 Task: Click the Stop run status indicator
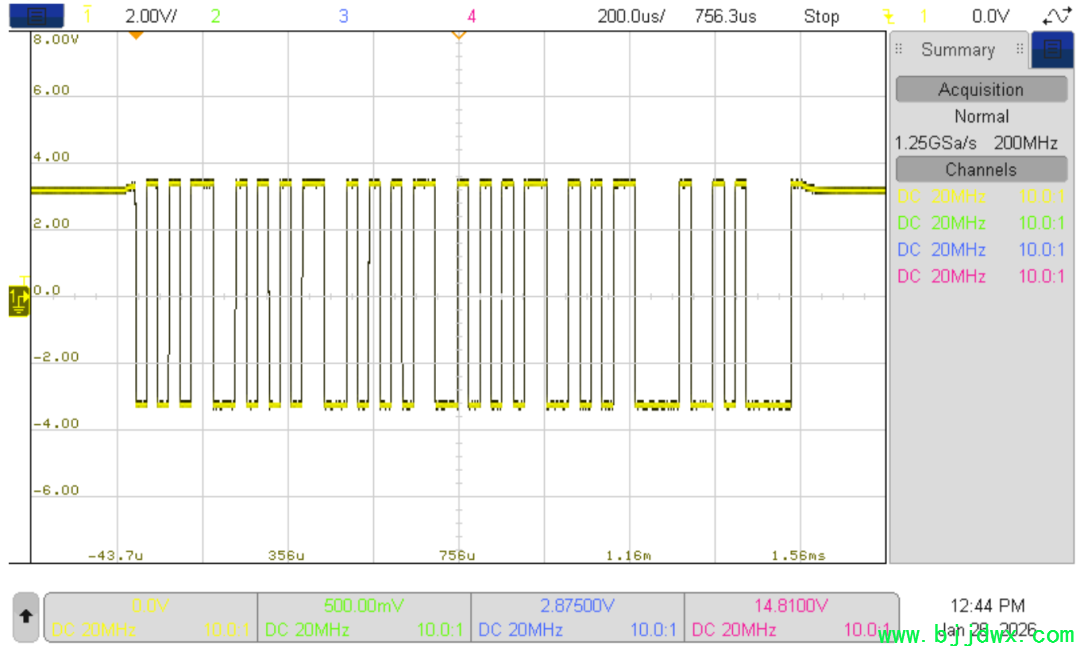pyautogui.click(x=821, y=16)
